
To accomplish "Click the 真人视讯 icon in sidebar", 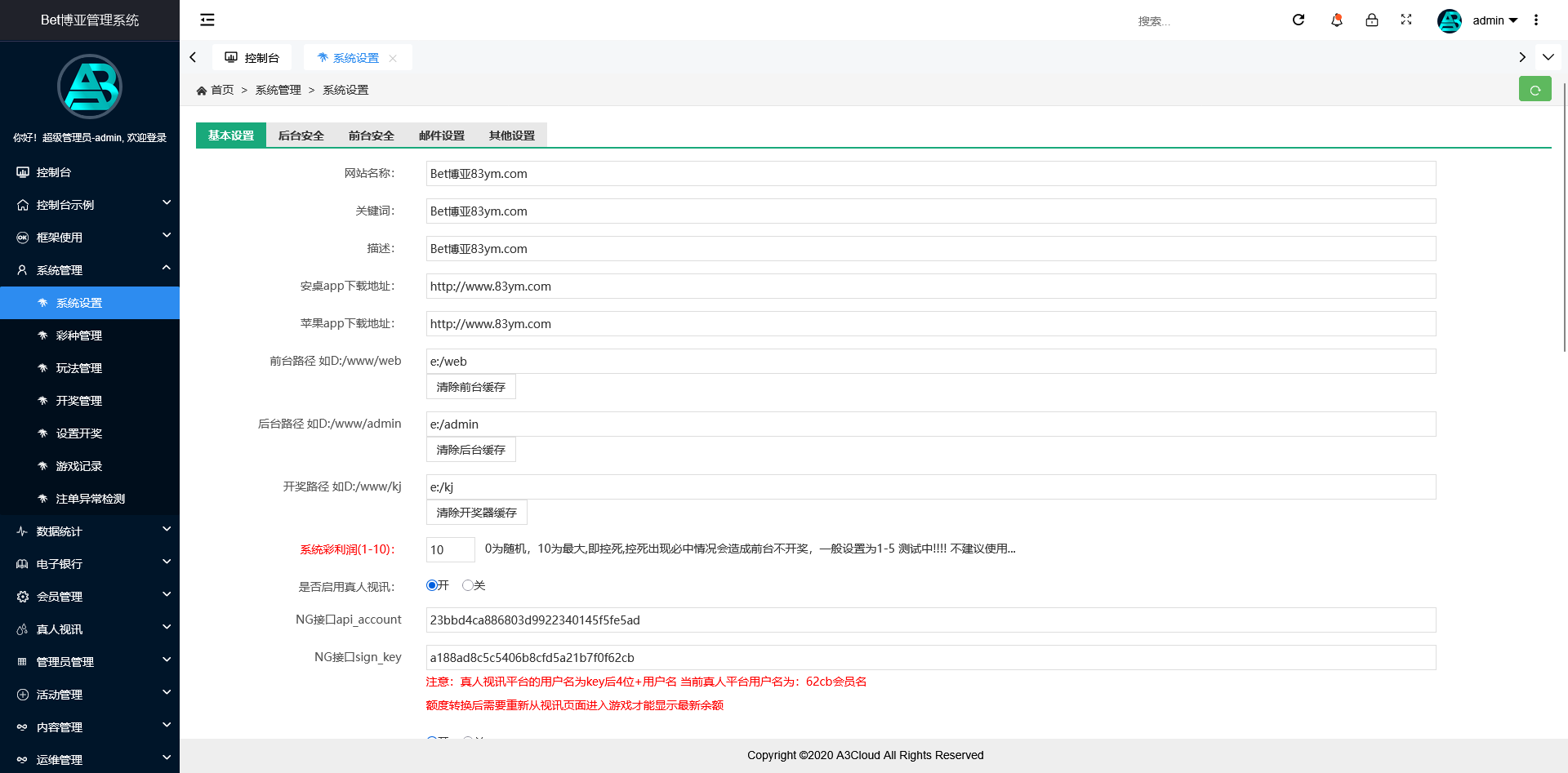I will tap(23, 629).
